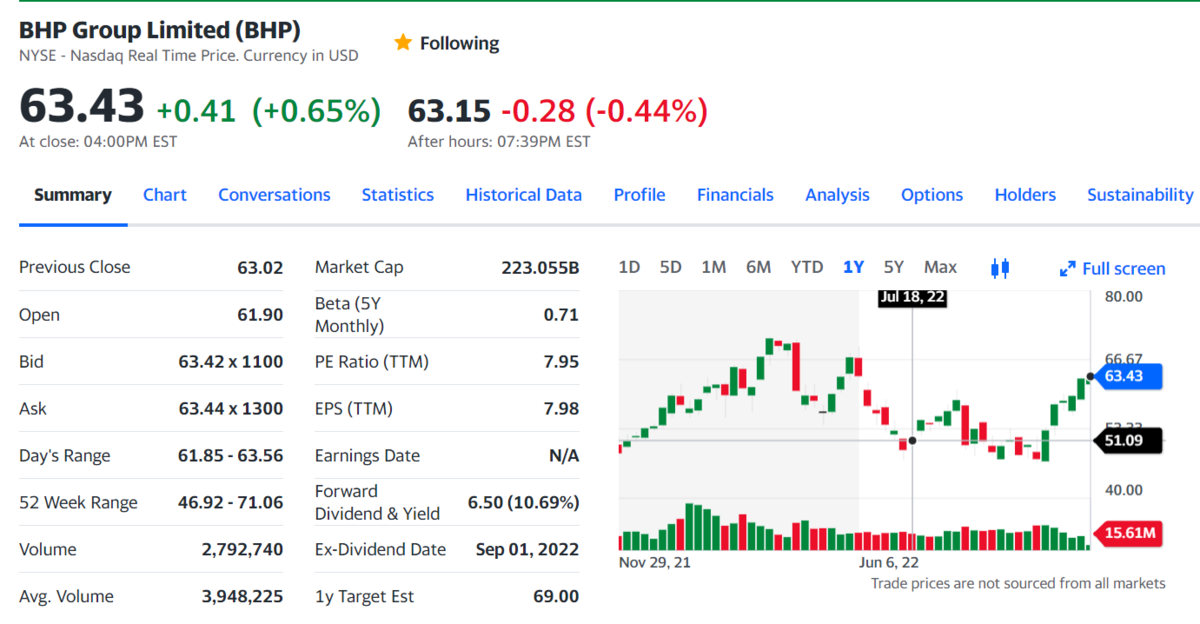Click the Jun 6, 22 axis date
1200x624 pixels.
887,562
